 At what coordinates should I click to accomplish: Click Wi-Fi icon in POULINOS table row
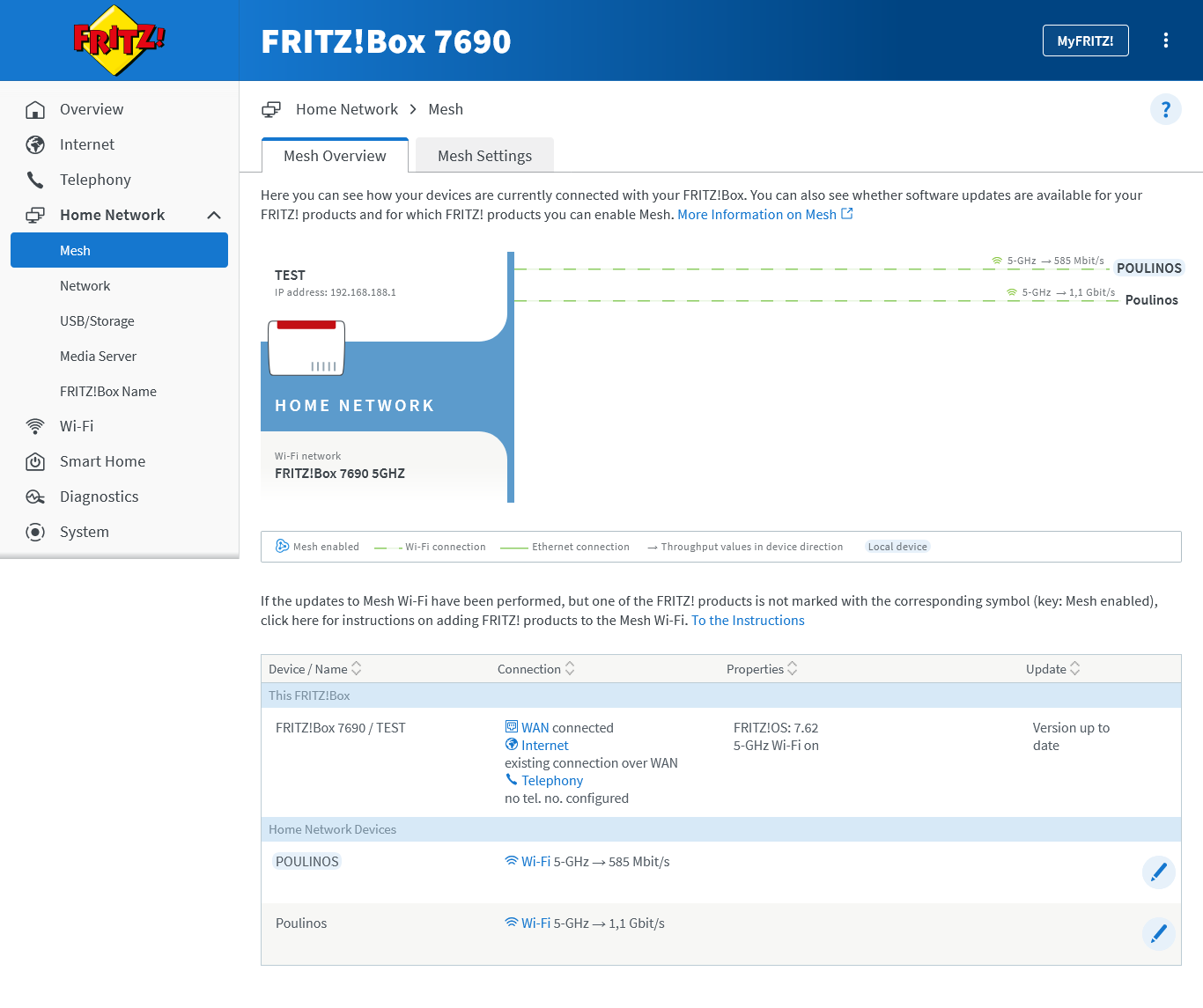pyautogui.click(x=511, y=860)
